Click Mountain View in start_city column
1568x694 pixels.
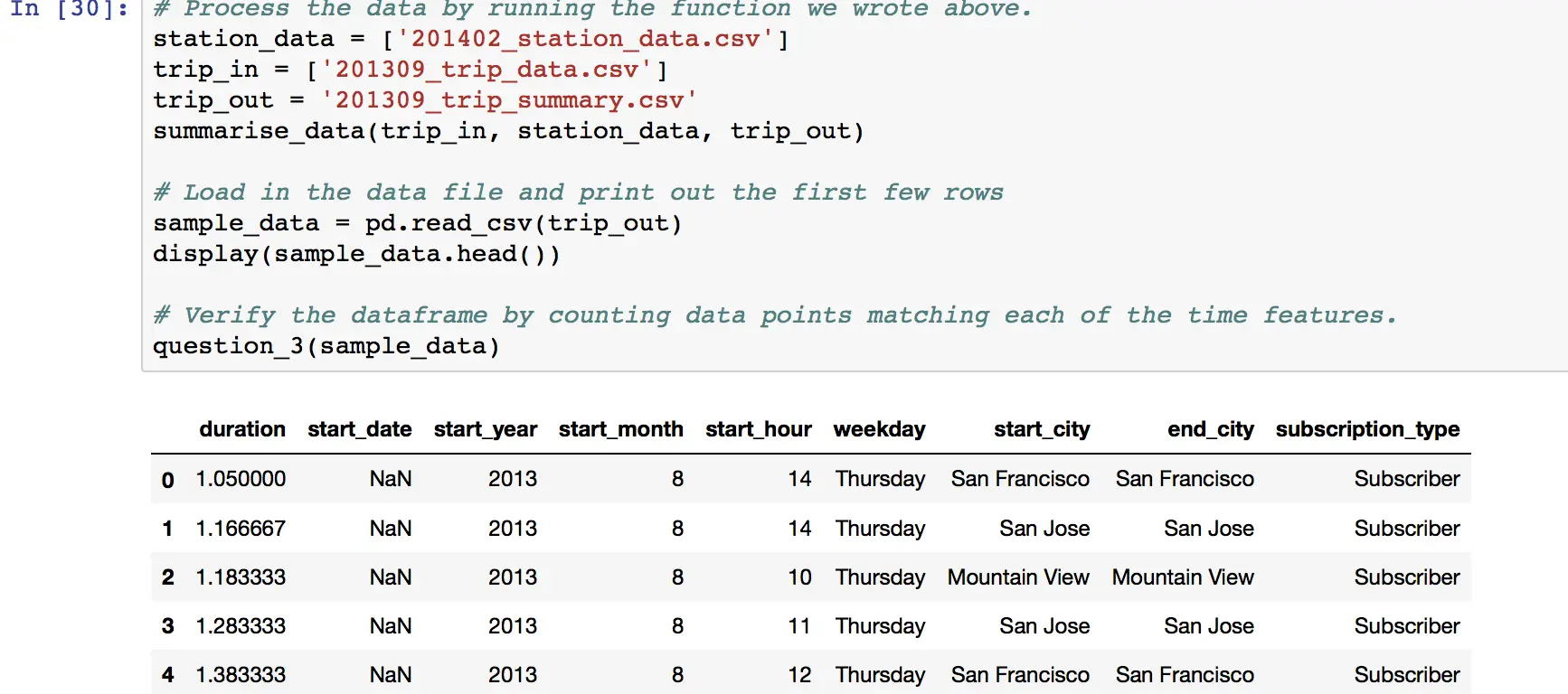point(1018,577)
